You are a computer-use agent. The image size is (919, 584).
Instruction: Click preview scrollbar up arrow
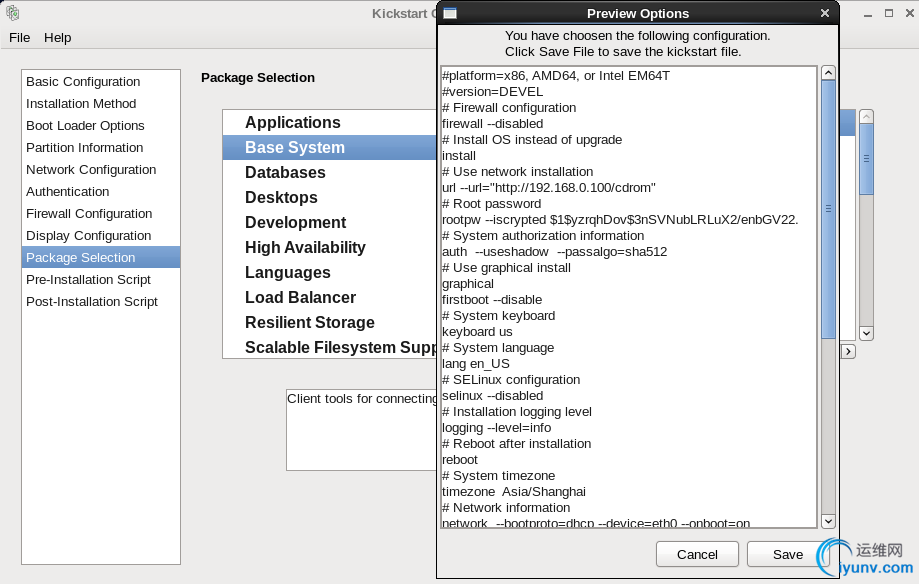click(828, 73)
